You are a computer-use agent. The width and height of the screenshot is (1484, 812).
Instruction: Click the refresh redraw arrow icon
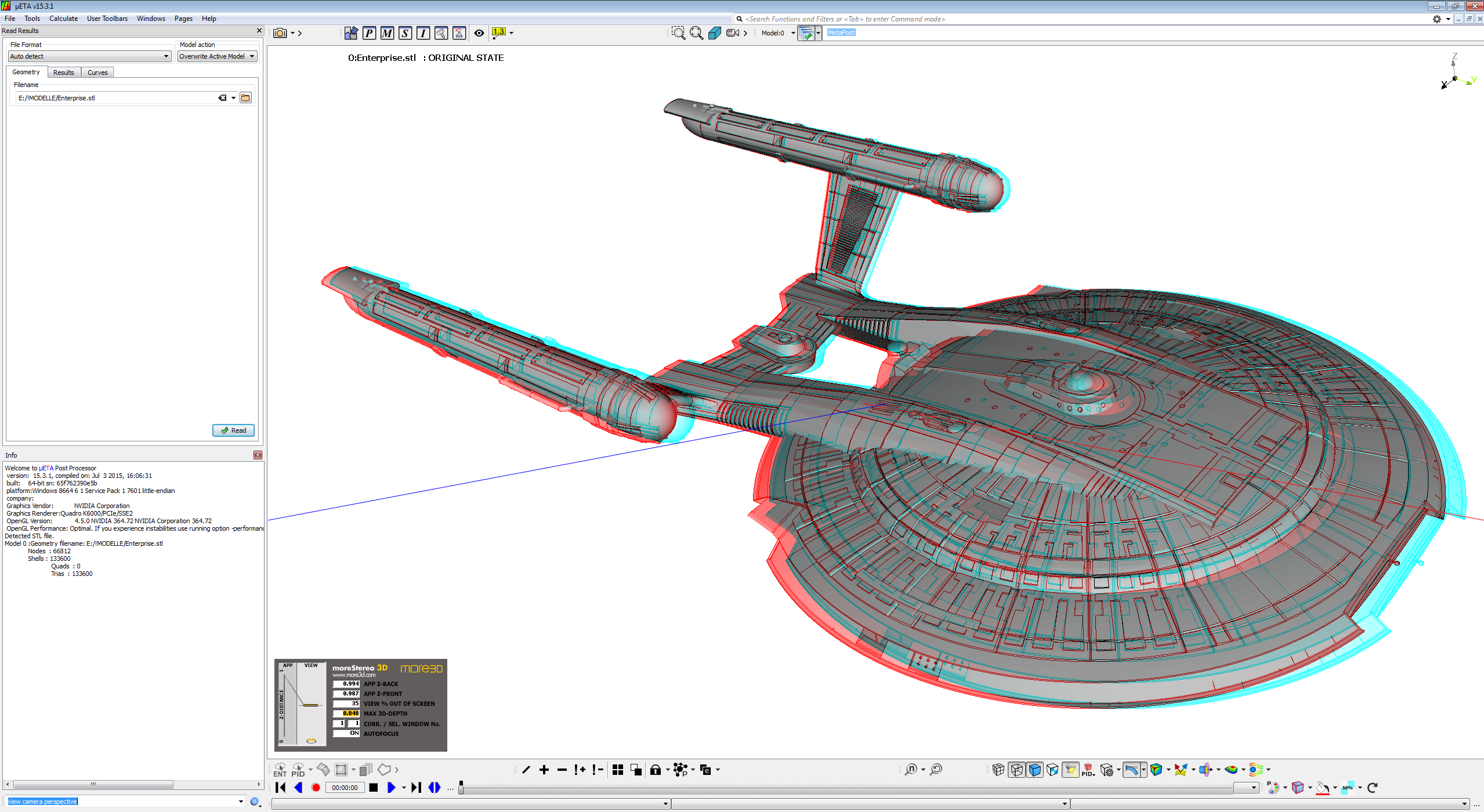pos(1372,788)
